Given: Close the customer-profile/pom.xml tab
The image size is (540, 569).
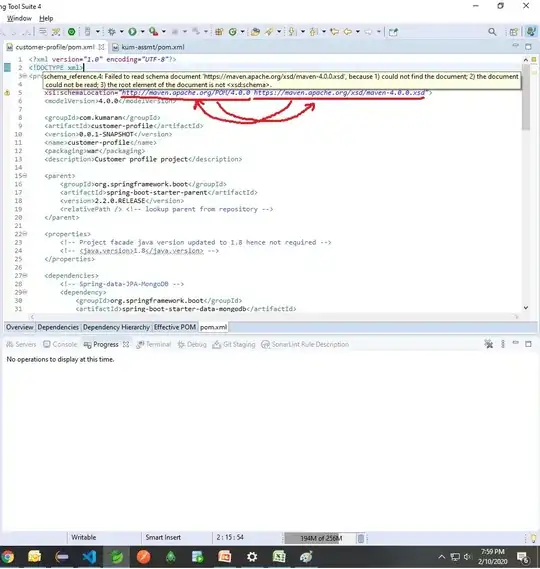Looking at the screenshot, I should tap(102, 47).
